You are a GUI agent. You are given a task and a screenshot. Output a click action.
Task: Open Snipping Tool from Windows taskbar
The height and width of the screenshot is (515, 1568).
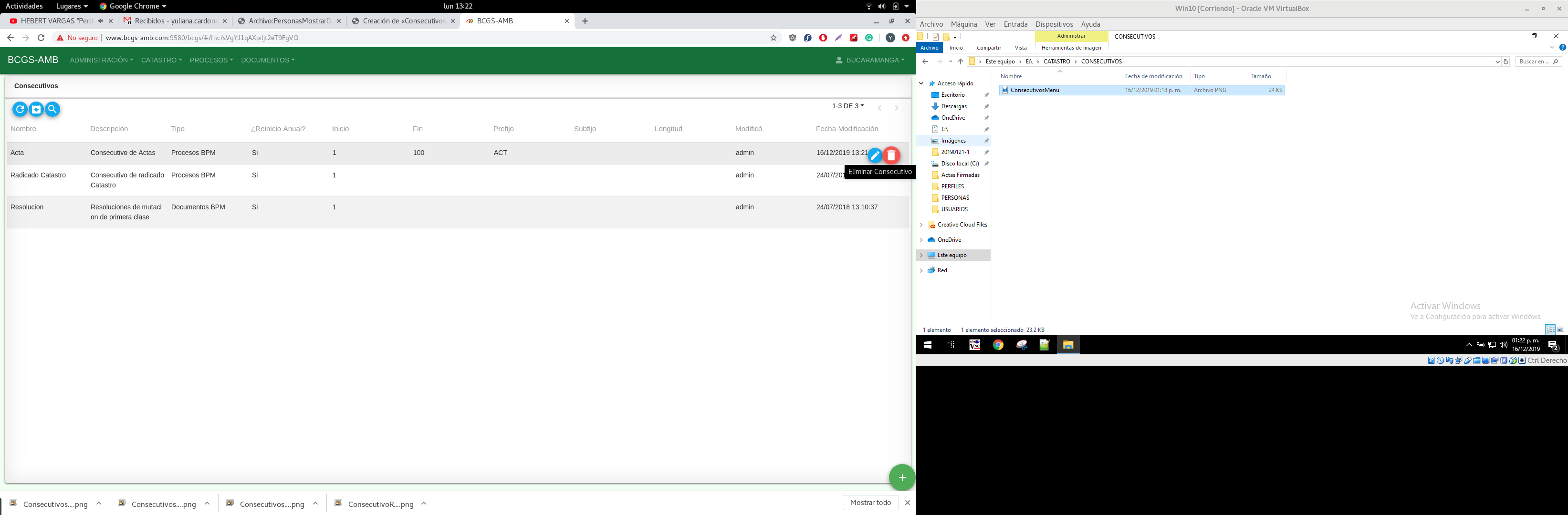(1021, 345)
